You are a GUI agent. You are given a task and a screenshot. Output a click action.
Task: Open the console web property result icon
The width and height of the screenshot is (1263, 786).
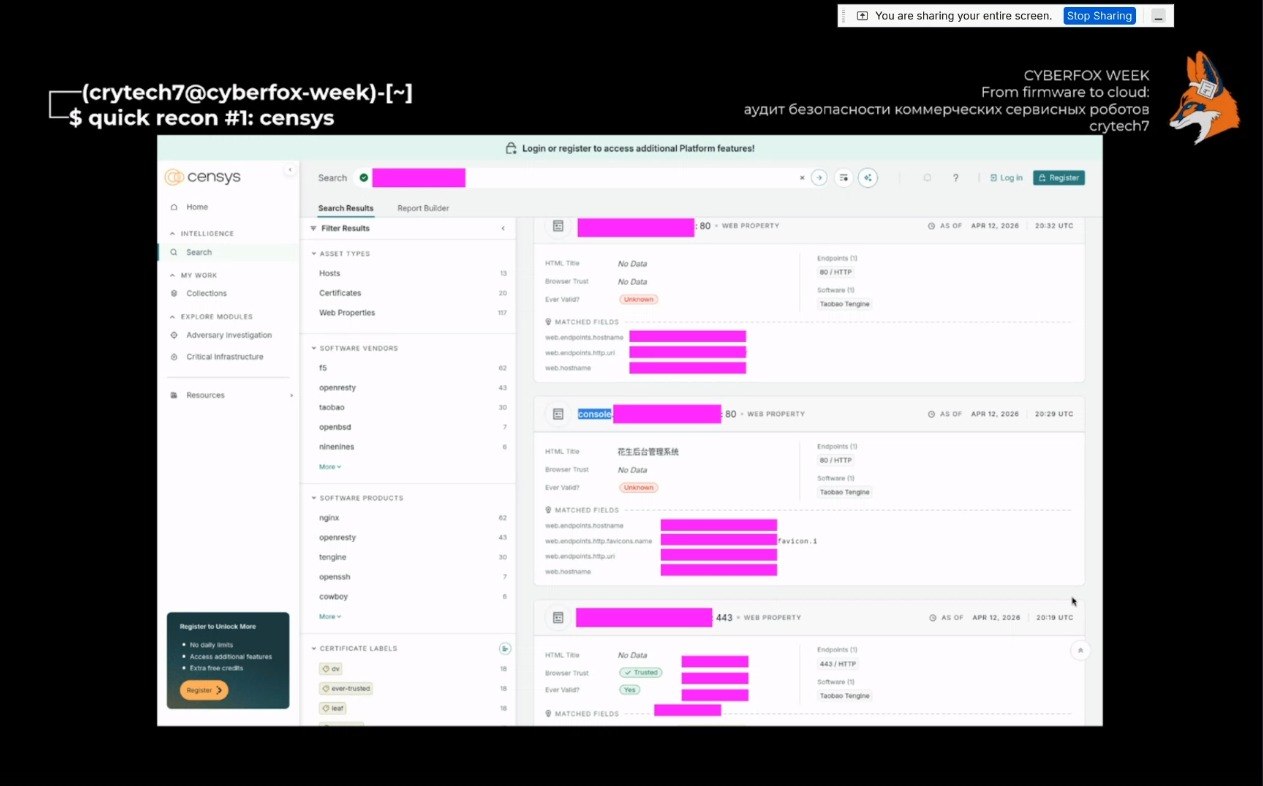point(558,414)
